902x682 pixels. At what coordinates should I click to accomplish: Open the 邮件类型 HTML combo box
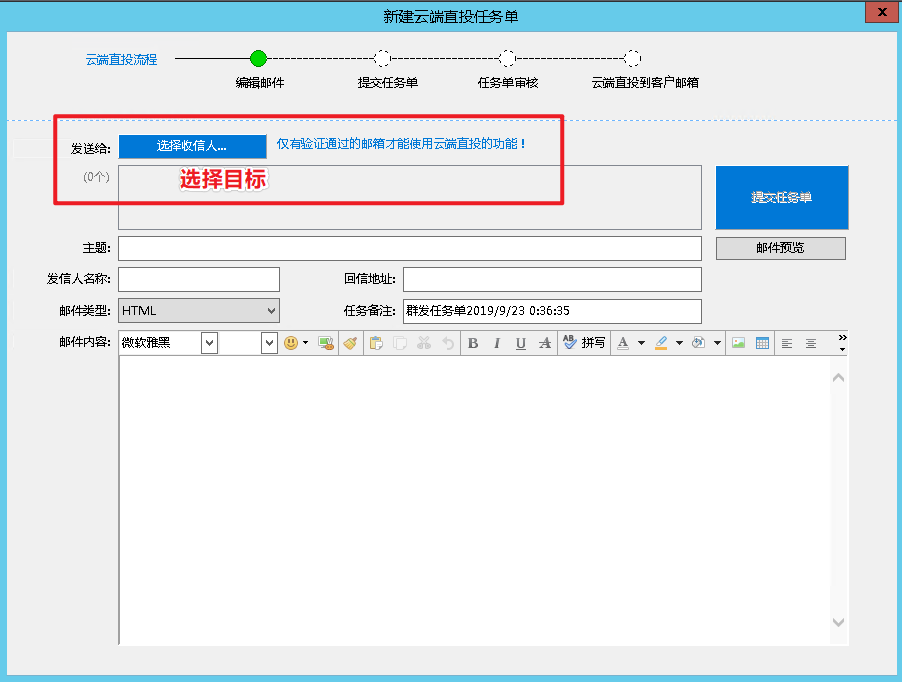tap(199, 311)
